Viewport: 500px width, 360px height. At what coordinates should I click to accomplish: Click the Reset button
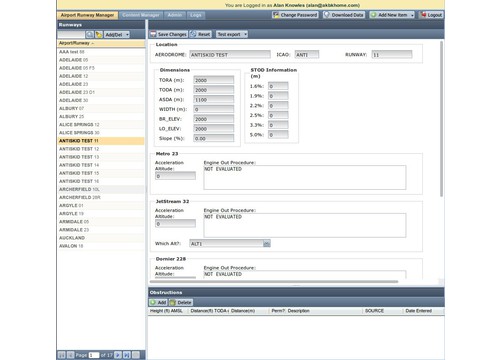(x=201, y=34)
